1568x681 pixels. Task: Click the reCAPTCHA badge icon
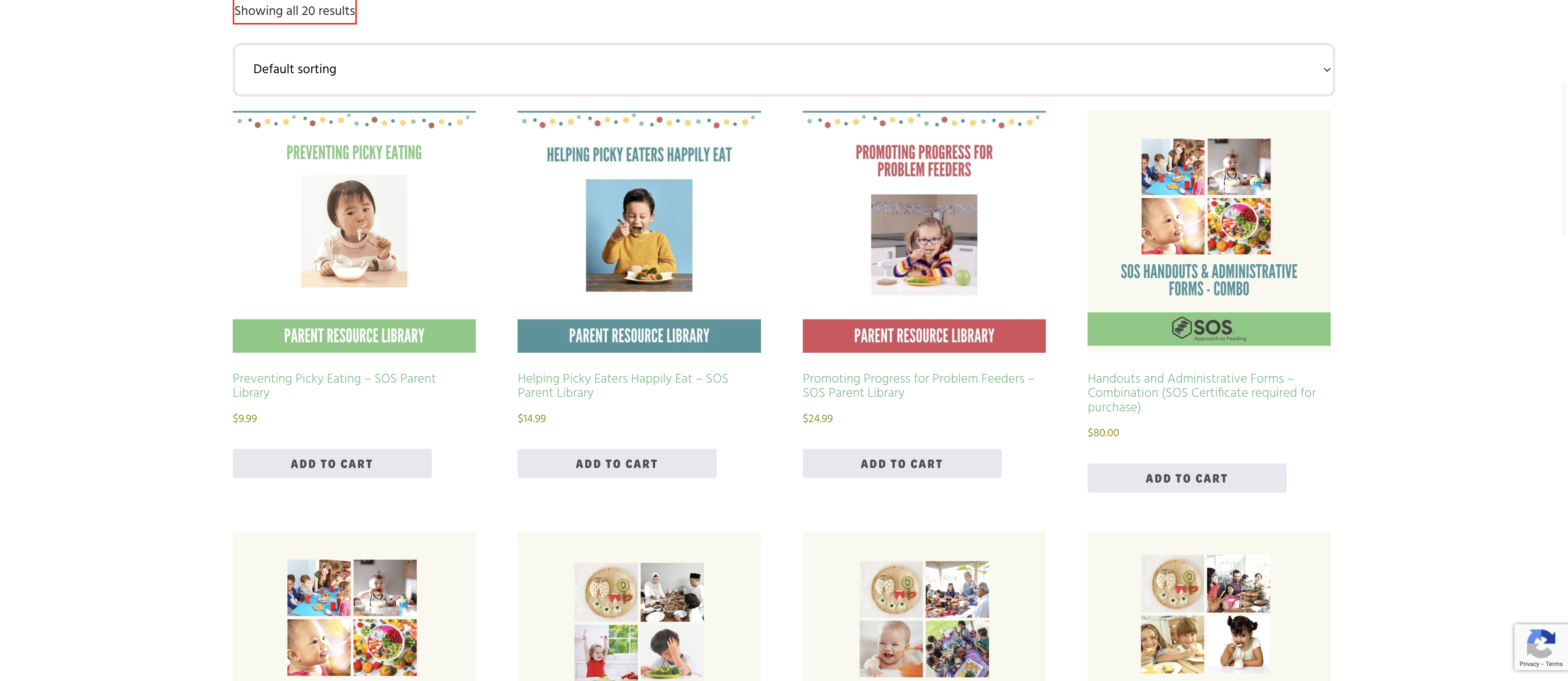click(x=1540, y=643)
